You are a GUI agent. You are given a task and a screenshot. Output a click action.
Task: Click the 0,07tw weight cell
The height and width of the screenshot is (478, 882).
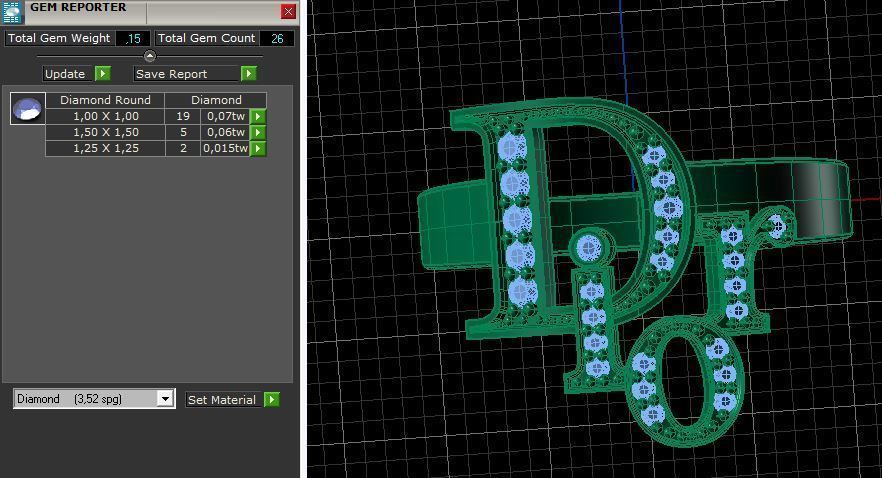coord(225,116)
